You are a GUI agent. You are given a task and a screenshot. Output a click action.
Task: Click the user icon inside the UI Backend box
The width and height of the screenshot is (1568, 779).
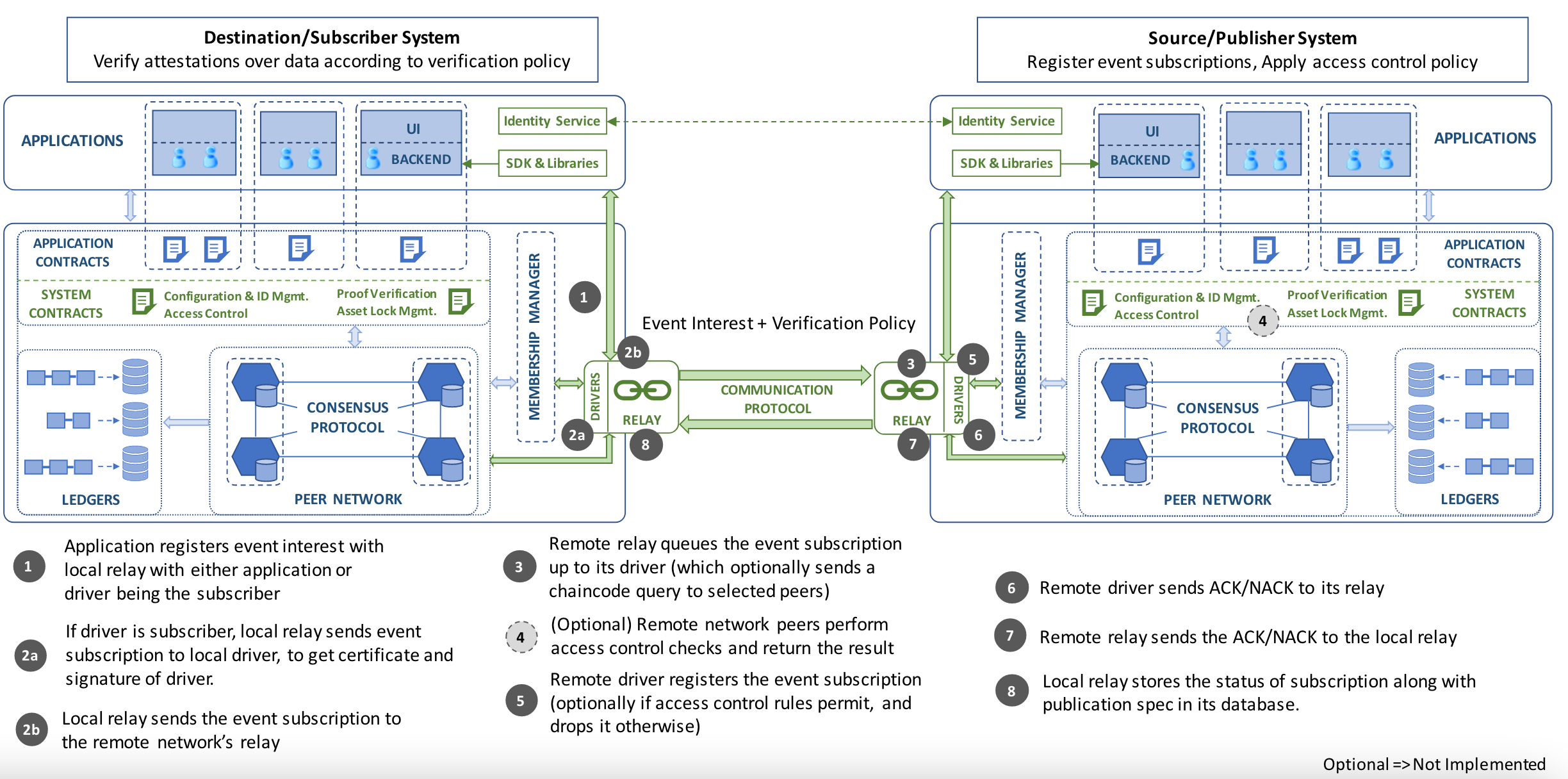[x=374, y=160]
